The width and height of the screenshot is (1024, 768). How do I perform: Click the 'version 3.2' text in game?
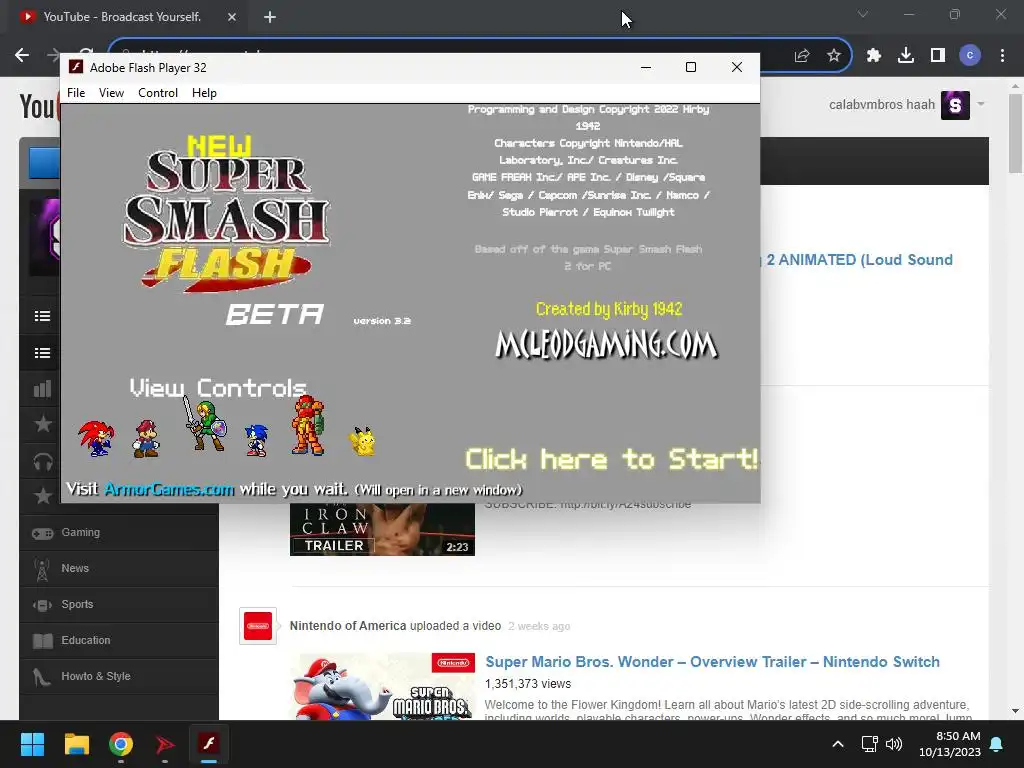point(382,321)
